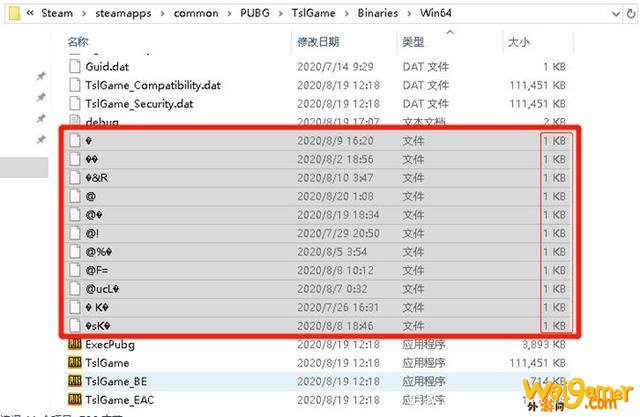
Task: Select TslGame_Compatibility.dat file icon
Action: tap(75, 85)
